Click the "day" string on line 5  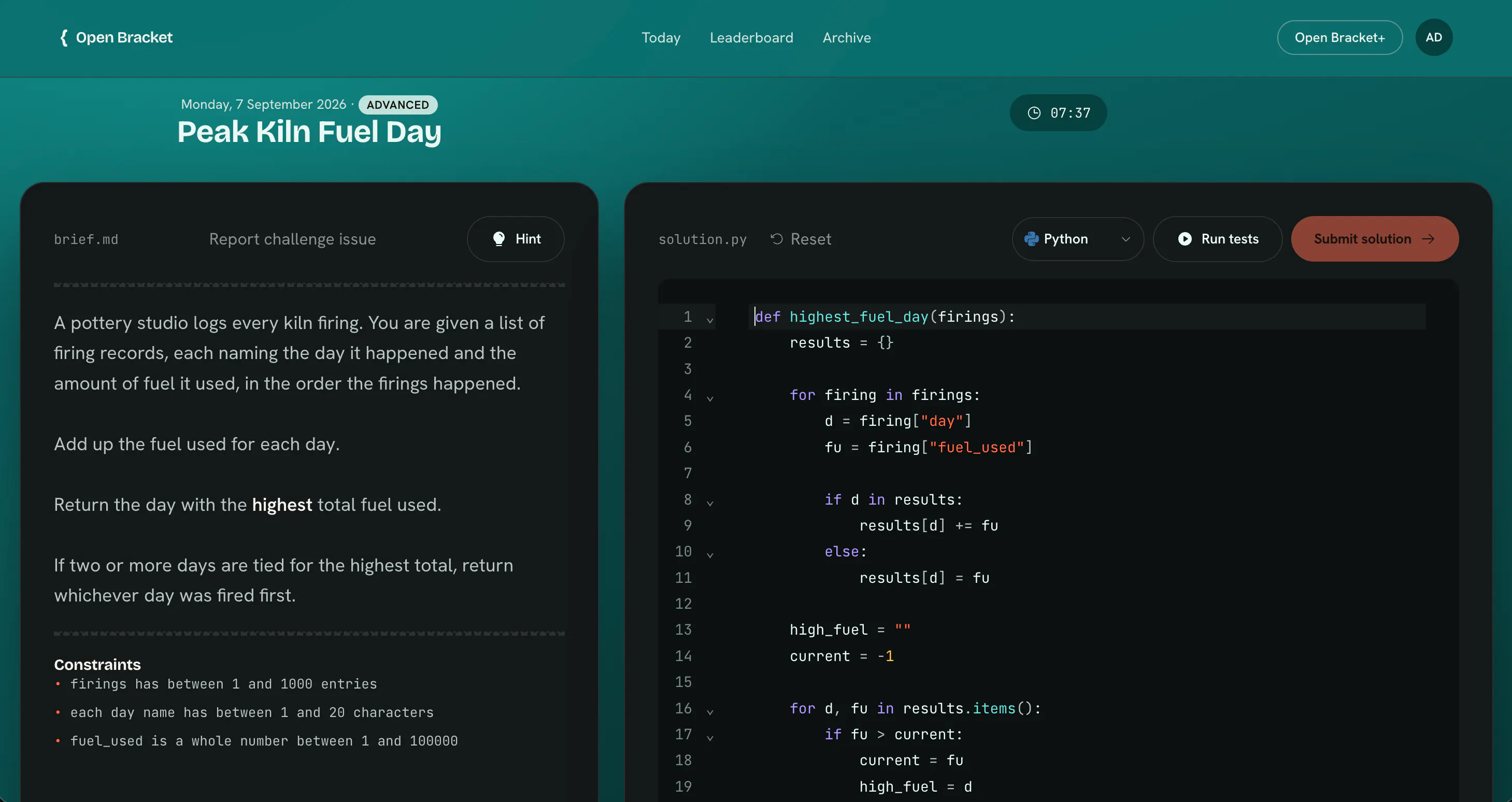click(x=942, y=421)
